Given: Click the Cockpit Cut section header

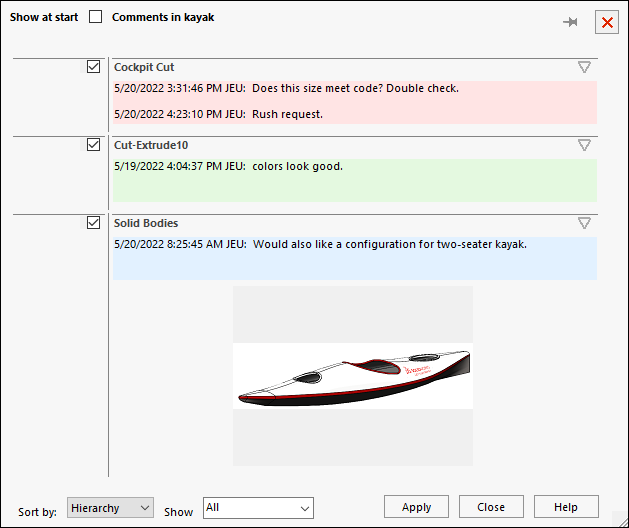Looking at the screenshot, I should click(x=144, y=67).
